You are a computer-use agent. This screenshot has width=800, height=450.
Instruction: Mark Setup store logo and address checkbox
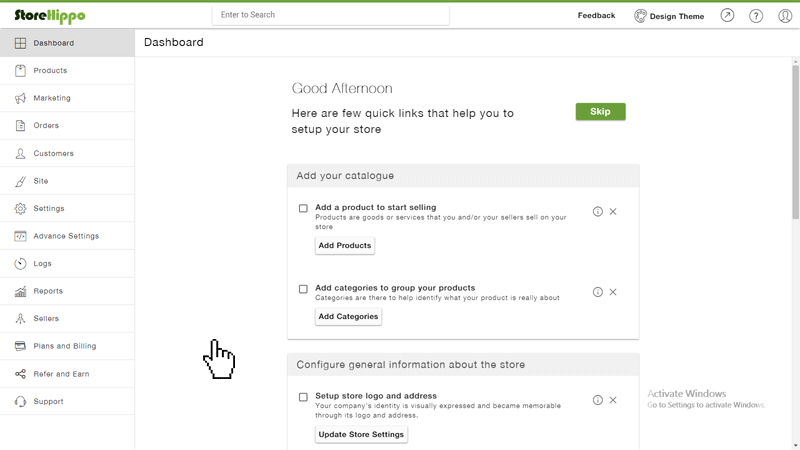pos(303,397)
